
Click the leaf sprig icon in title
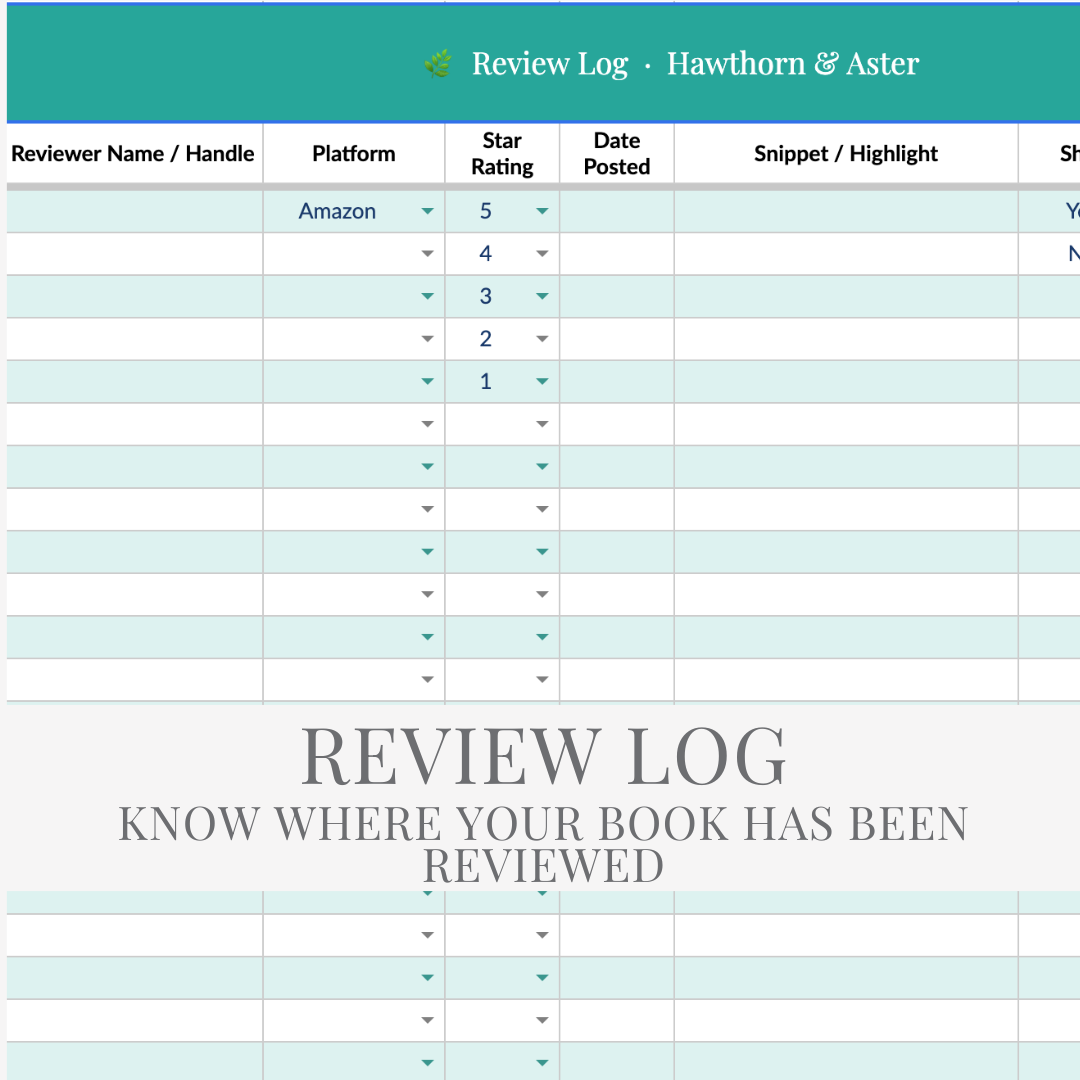pyautogui.click(x=438, y=64)
